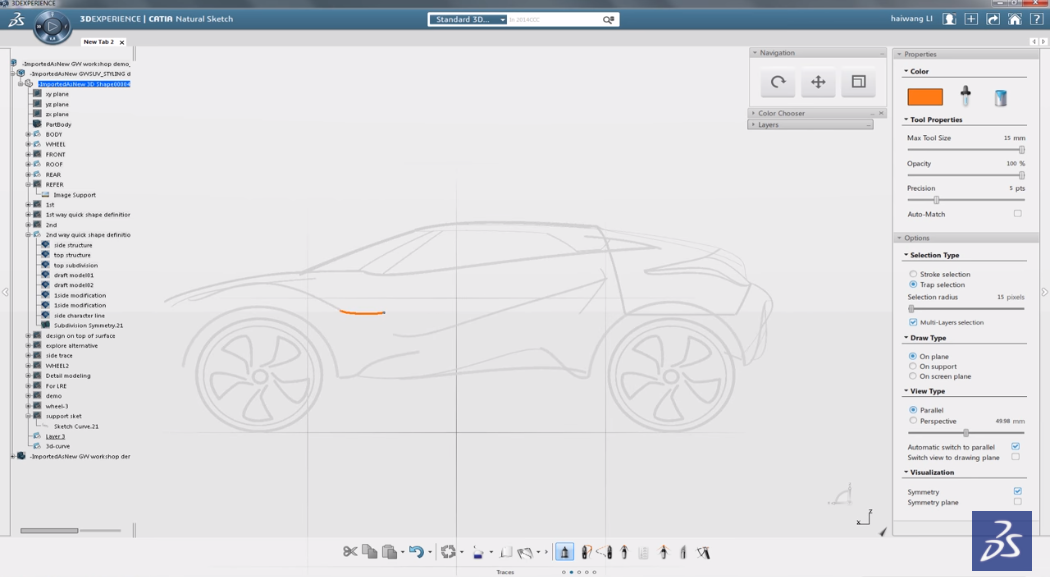Expand the Layers panel

coord(768,125)
